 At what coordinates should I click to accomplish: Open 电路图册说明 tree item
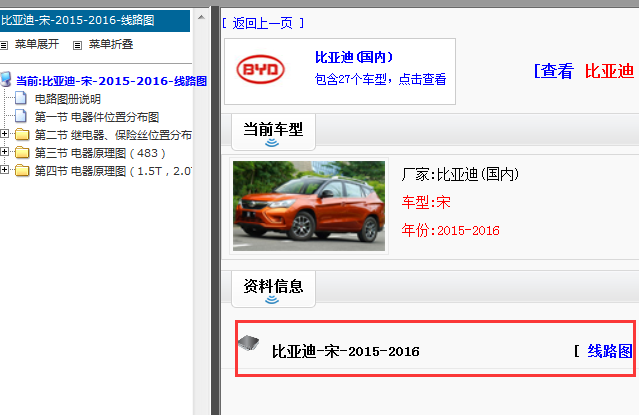[x=68, y=99]
